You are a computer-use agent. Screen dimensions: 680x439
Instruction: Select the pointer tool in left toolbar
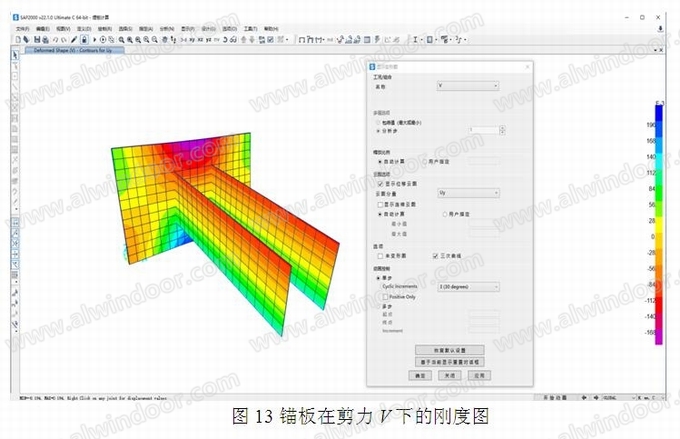tap(15, 55)
